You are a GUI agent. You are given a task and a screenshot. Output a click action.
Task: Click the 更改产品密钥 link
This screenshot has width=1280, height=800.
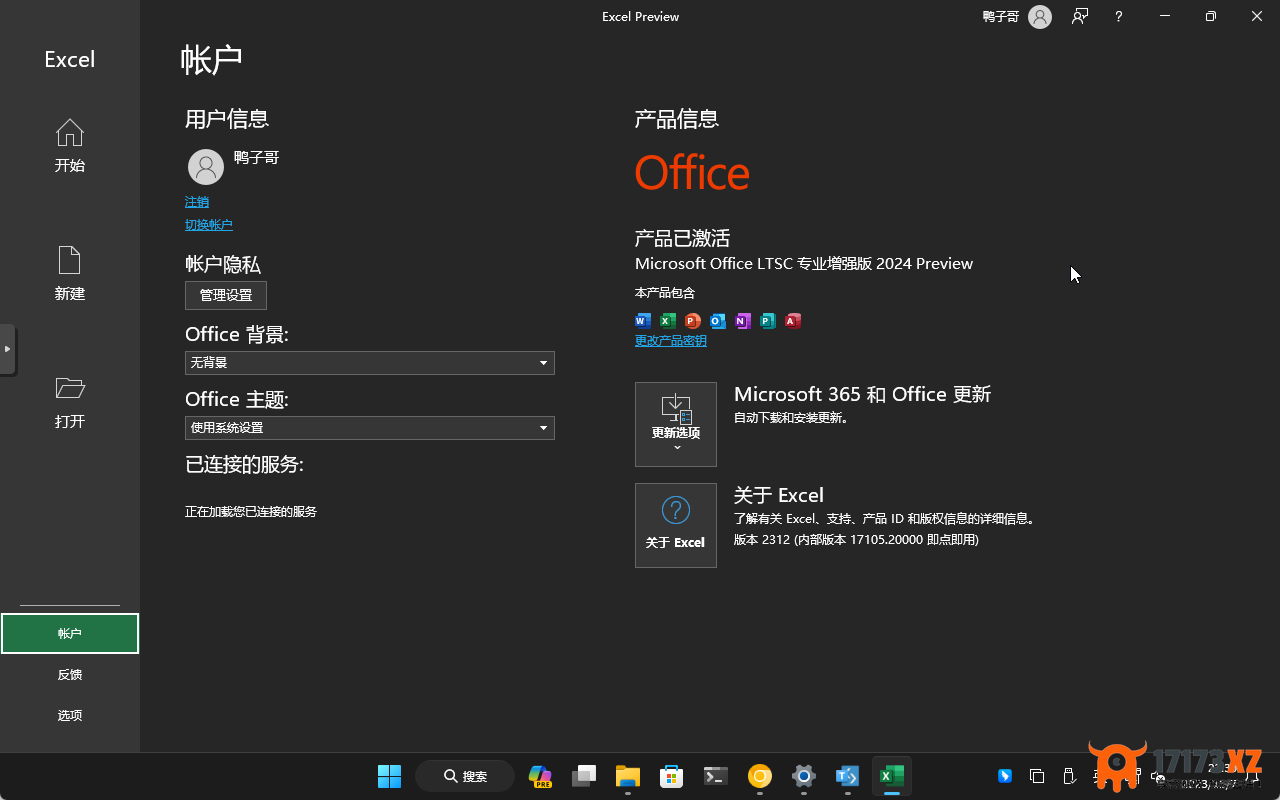671,341
